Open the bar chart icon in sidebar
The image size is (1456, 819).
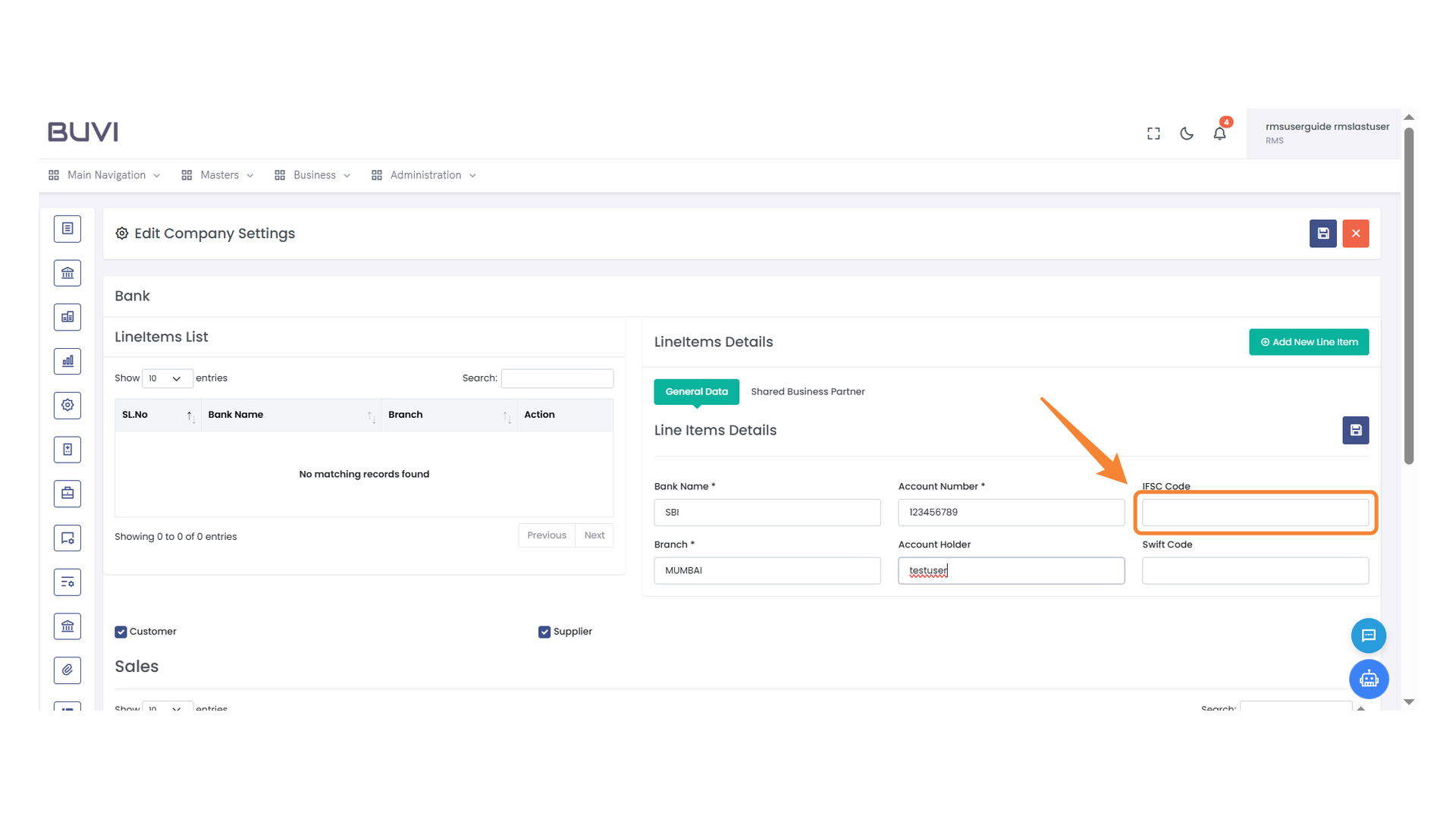(67, 361)
